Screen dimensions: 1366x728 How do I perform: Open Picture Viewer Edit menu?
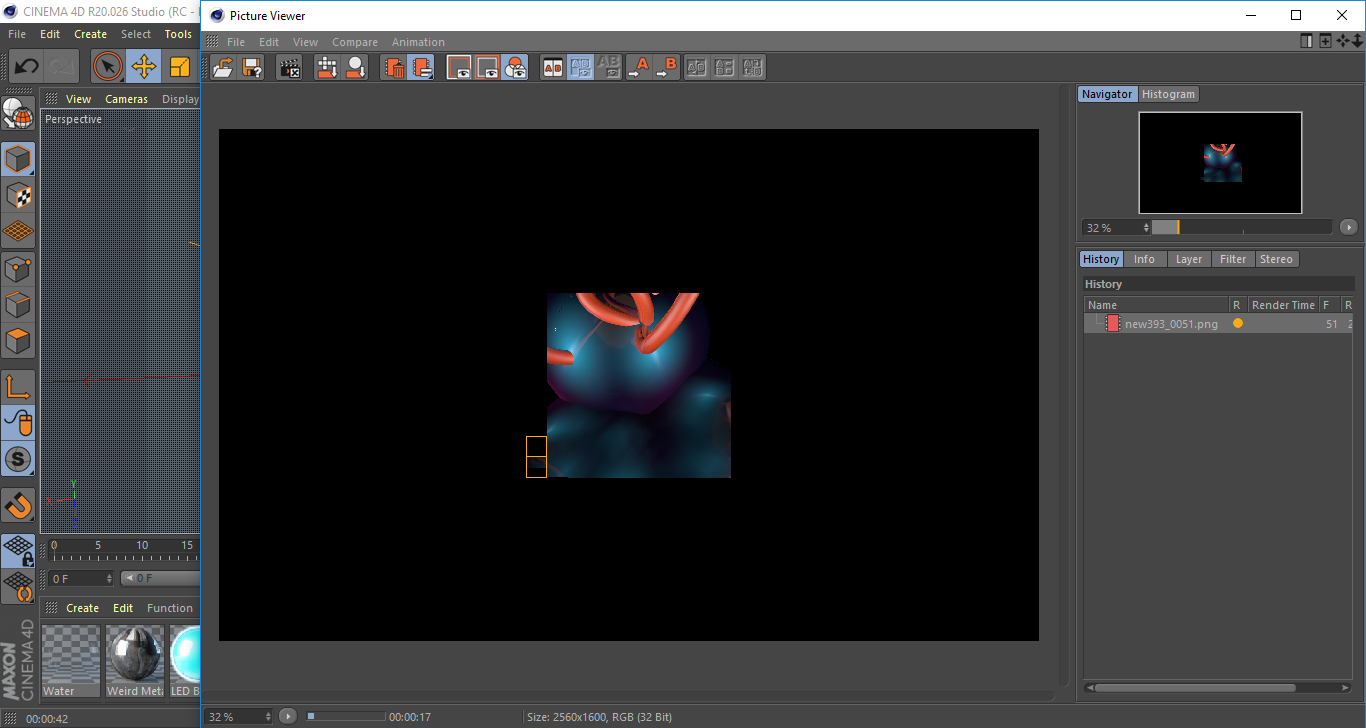click(269, 42)
